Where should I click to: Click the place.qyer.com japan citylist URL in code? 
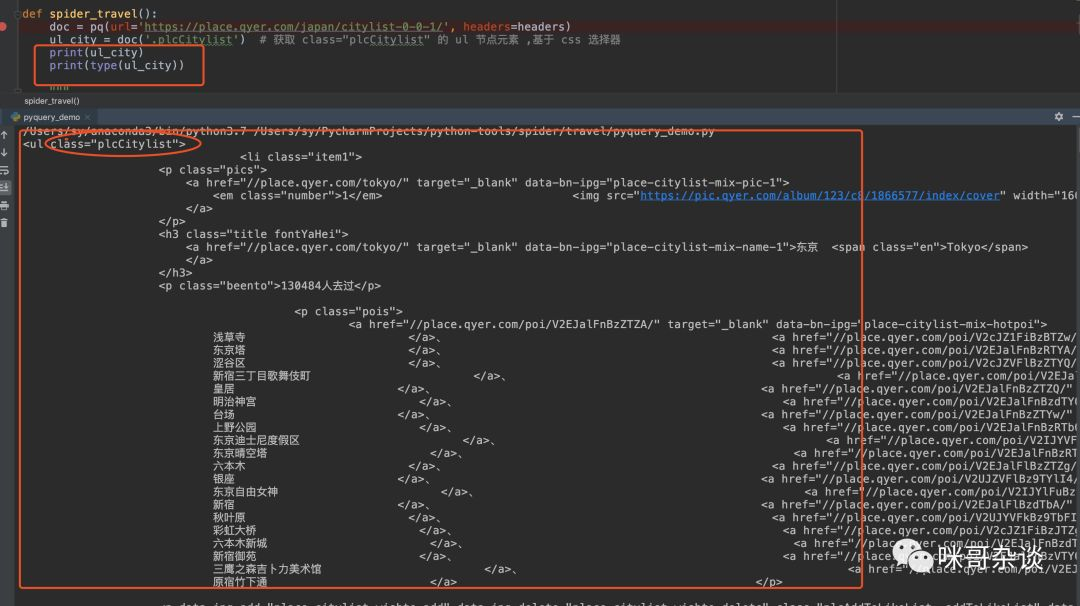pyautogui.click(x=295, y=27)
